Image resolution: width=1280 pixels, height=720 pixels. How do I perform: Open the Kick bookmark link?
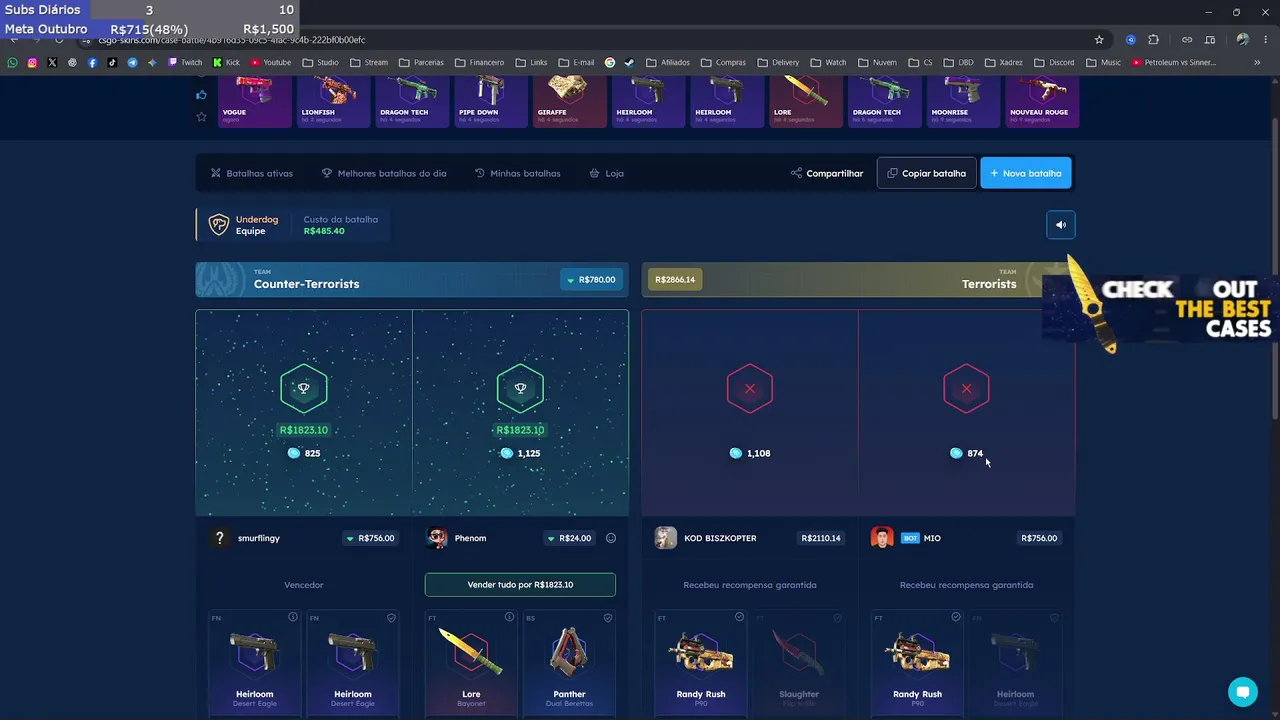pyautogui.click(x=226, y=63)
